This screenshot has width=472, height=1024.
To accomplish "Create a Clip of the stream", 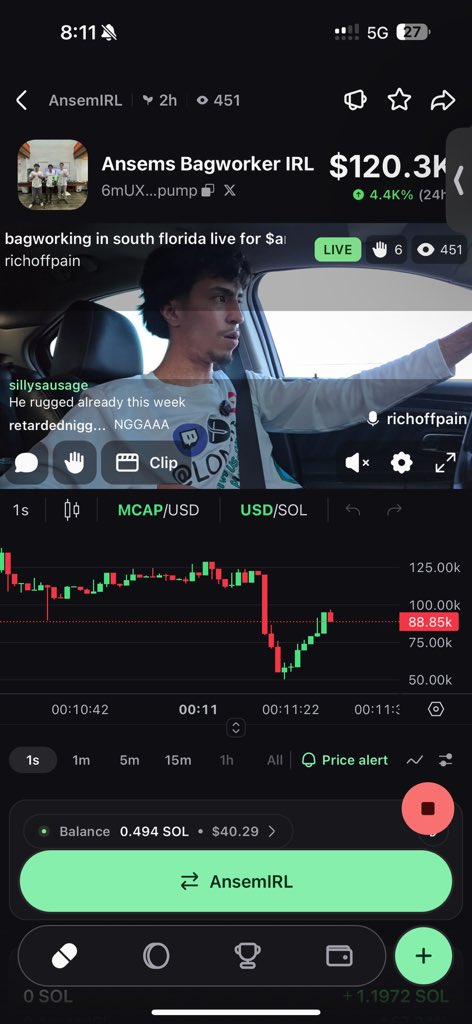I will [147, 463].
